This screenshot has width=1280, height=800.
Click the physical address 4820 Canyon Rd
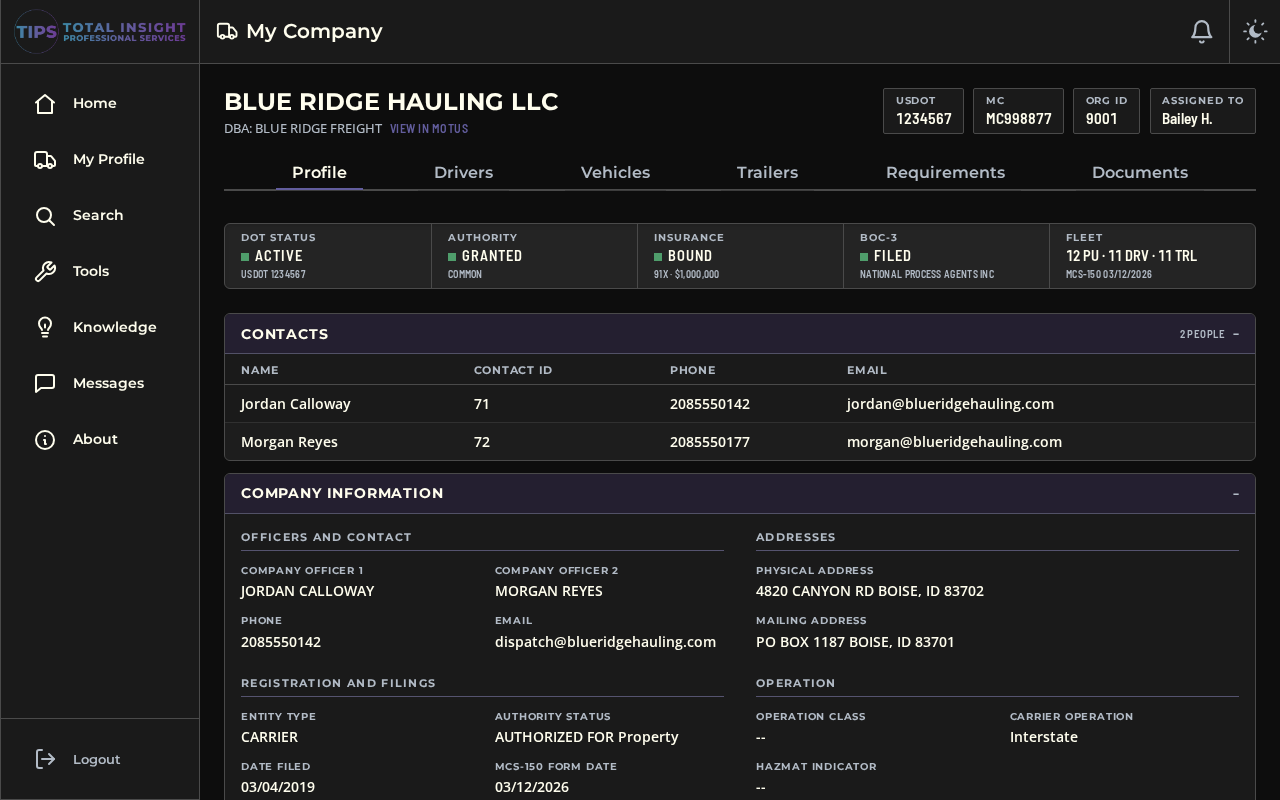870,591
